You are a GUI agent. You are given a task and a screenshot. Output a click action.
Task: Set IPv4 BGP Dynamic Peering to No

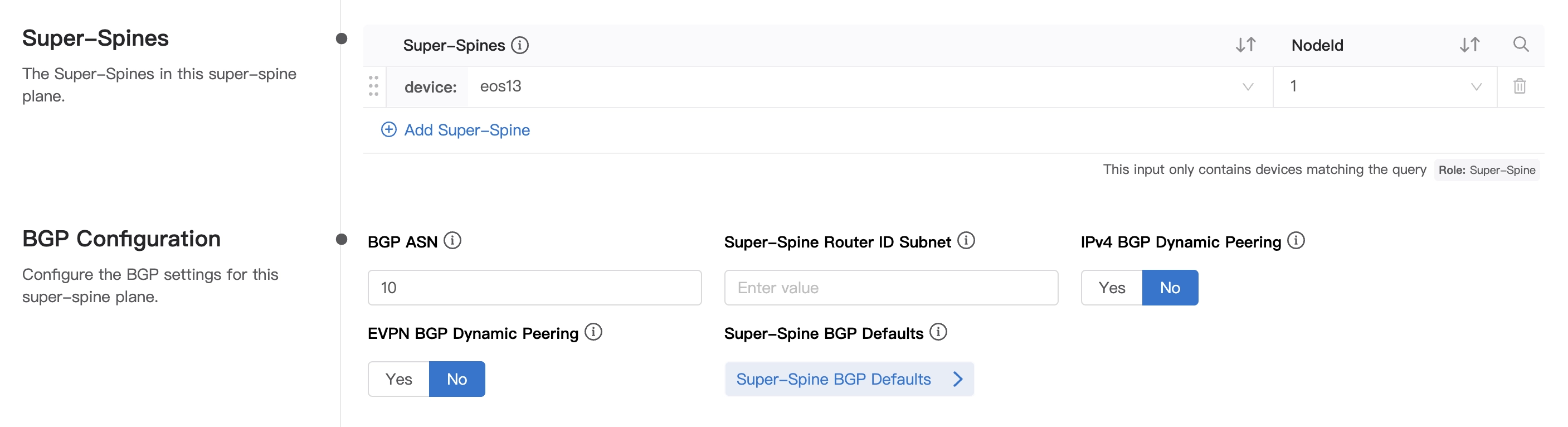point(1170,288)
